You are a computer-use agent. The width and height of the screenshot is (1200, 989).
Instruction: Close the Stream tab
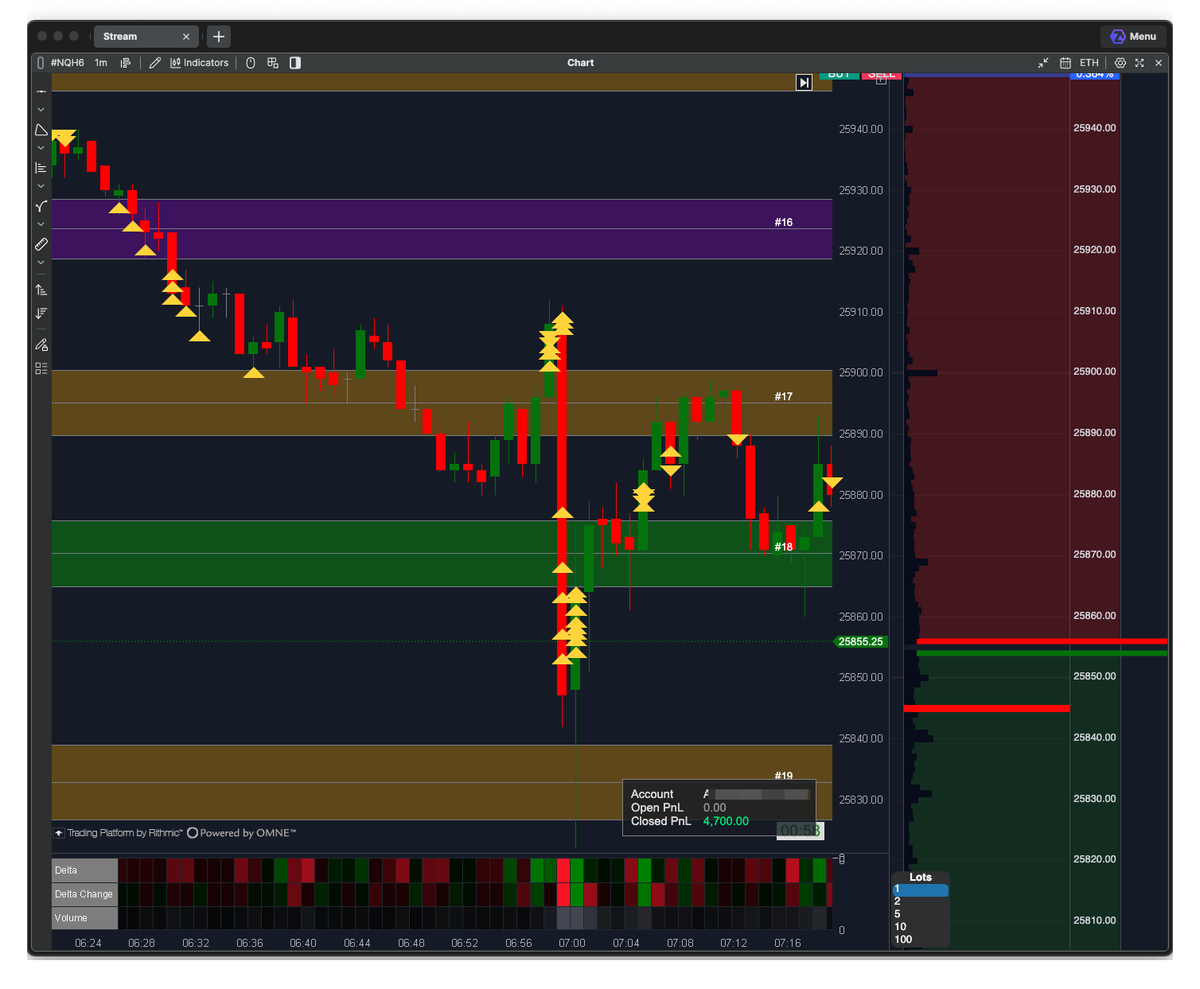pos(186,36)
